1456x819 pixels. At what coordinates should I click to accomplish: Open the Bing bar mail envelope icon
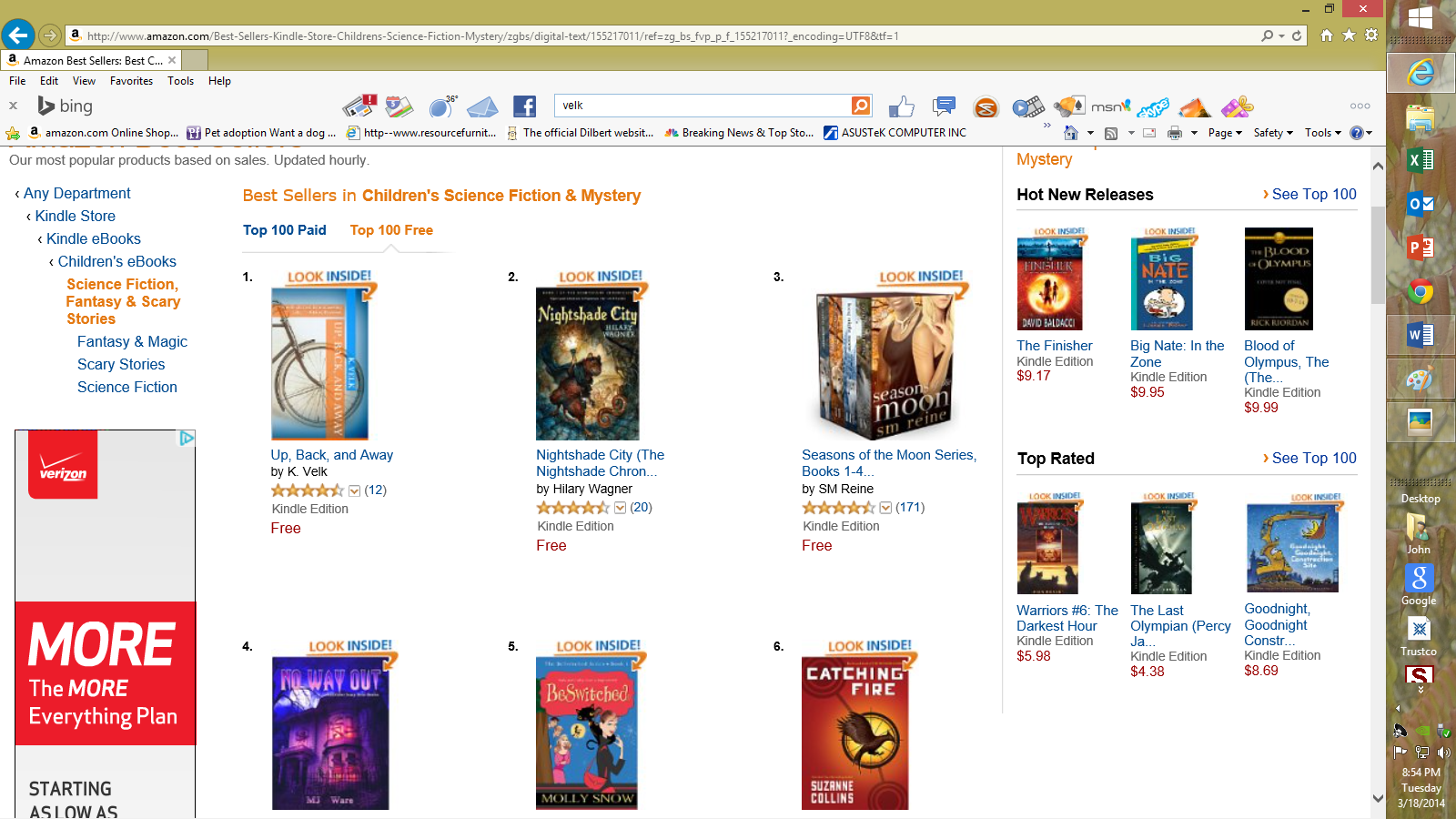point(482,107)
